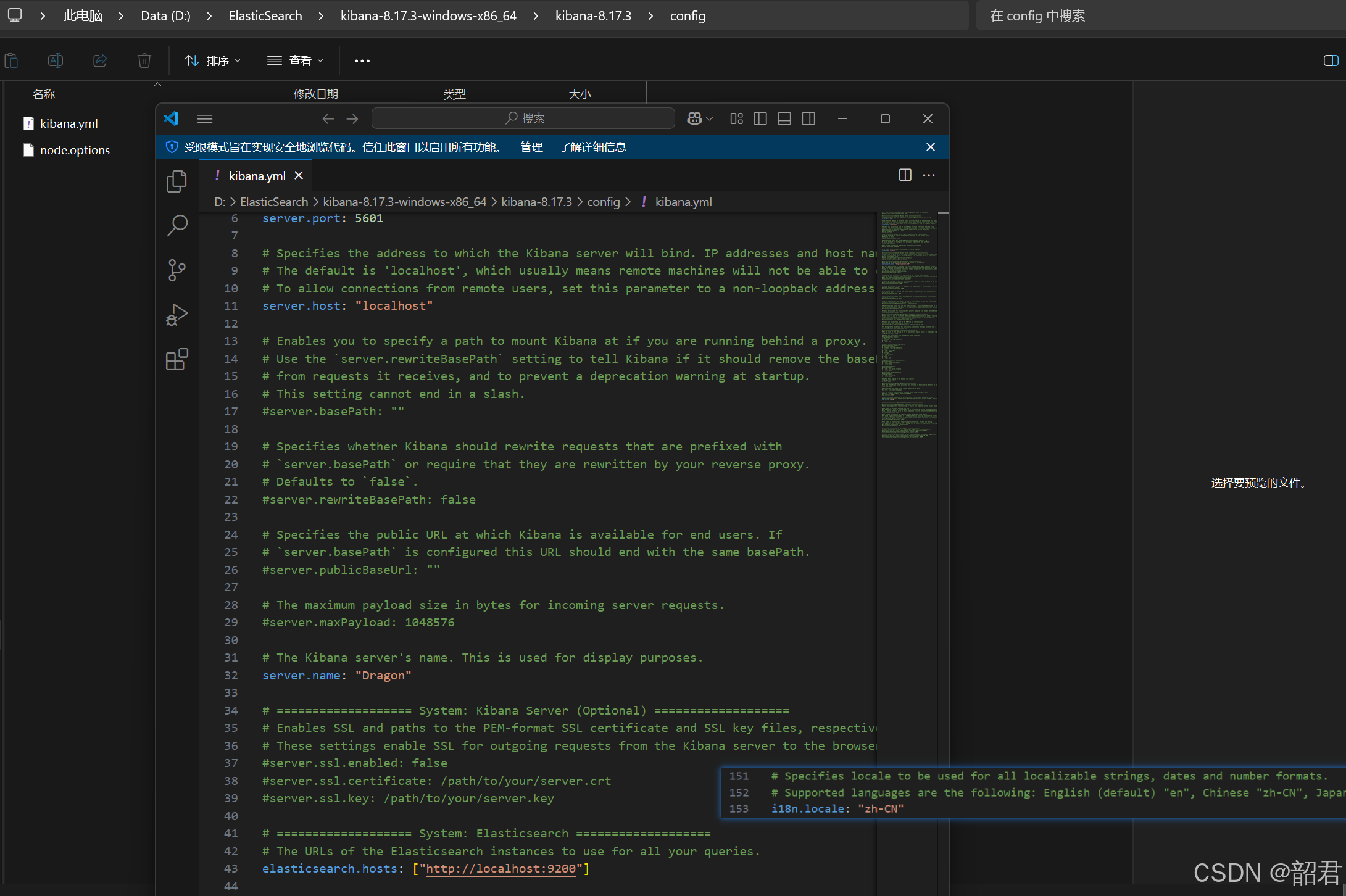Select the kibana.yml editor tab

(x=256, y=176)
